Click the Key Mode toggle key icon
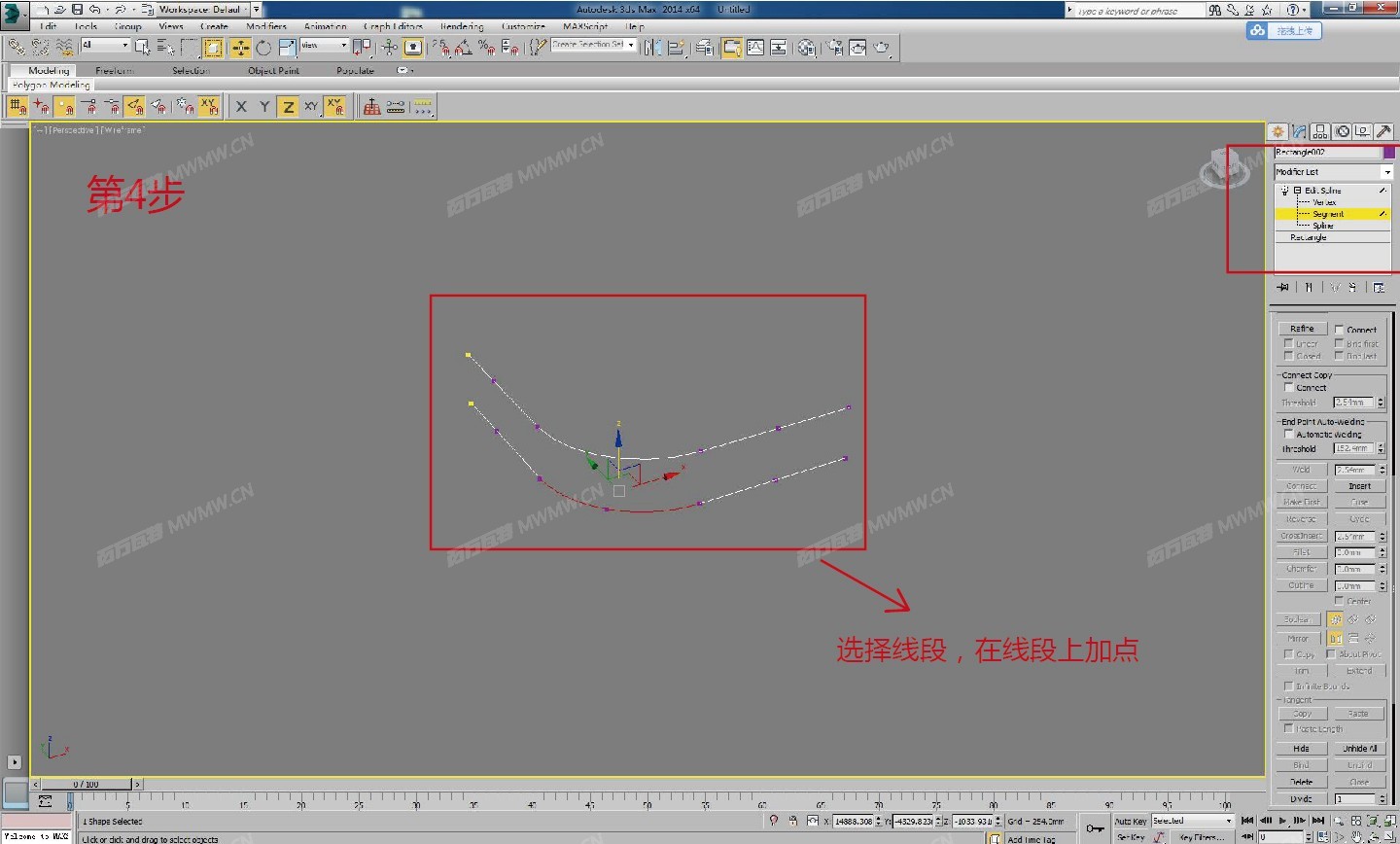Screen dimensions: 1400x844 1095,827
